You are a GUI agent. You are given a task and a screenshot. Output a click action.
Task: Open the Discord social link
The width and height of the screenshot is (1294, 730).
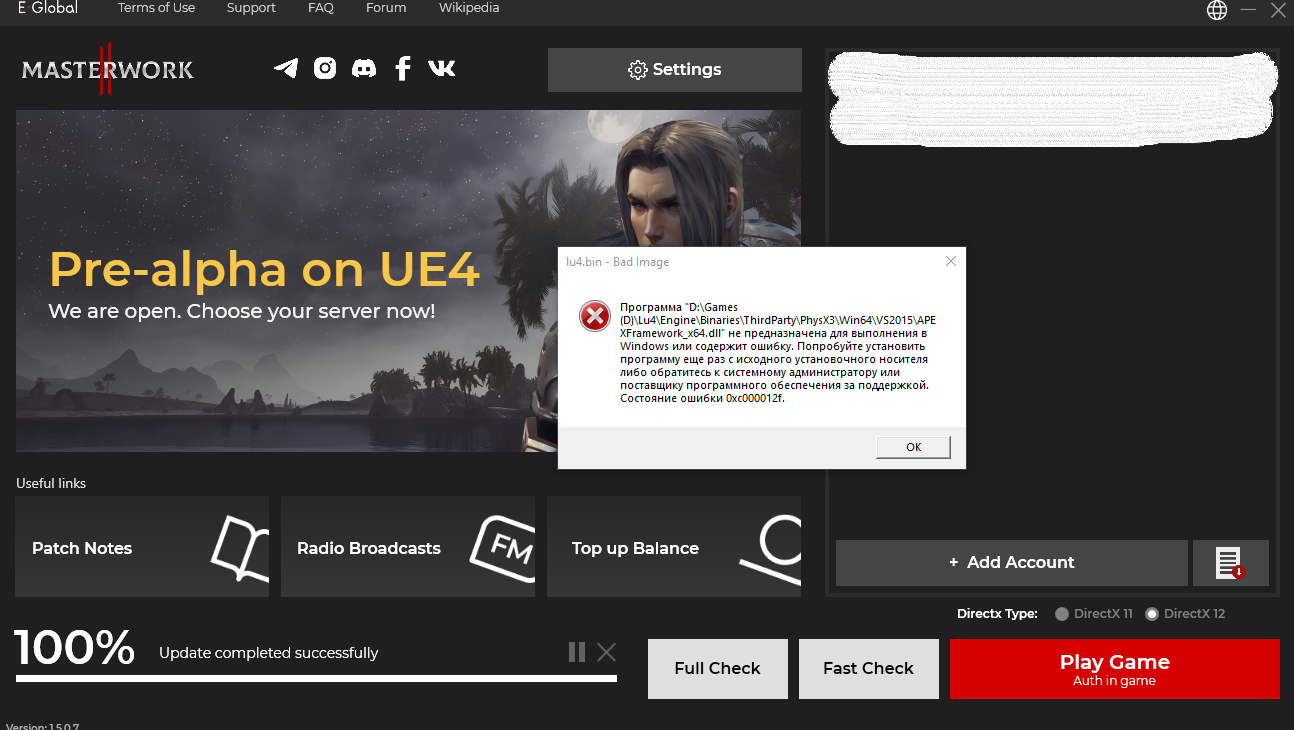tap(364, 68)
